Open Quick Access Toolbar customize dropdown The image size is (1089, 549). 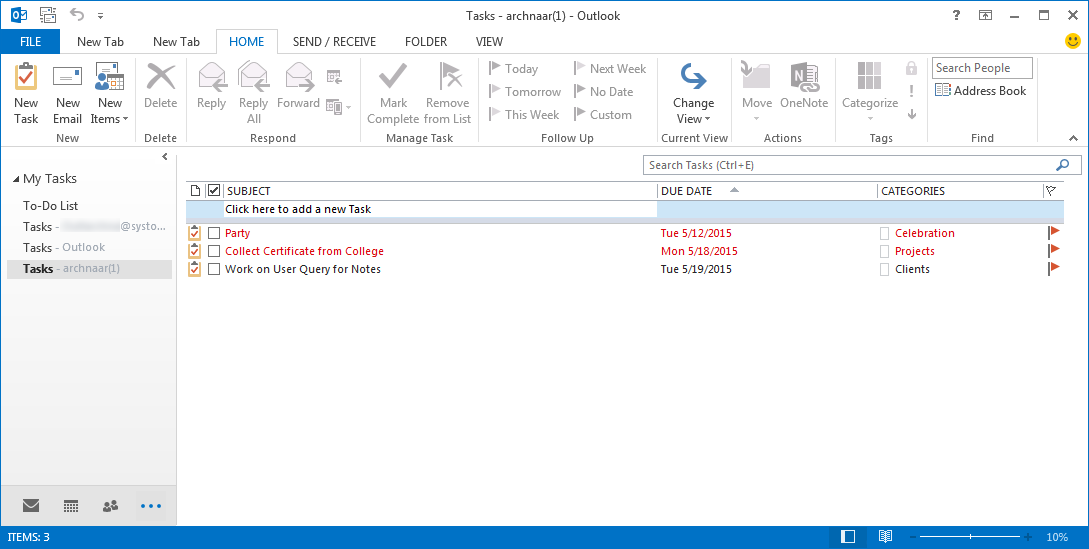pos(101,15)
